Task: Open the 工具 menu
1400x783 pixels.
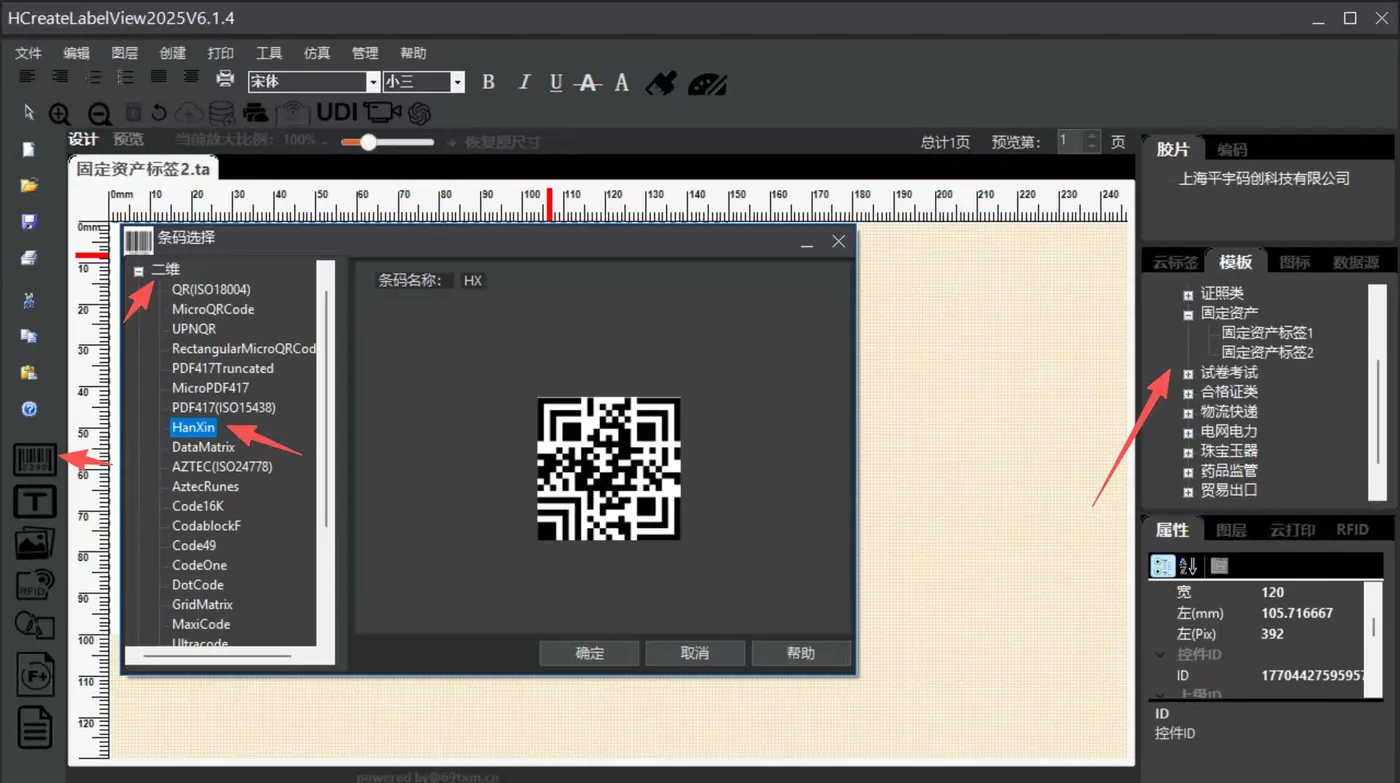Action: [x=269, y=53]
